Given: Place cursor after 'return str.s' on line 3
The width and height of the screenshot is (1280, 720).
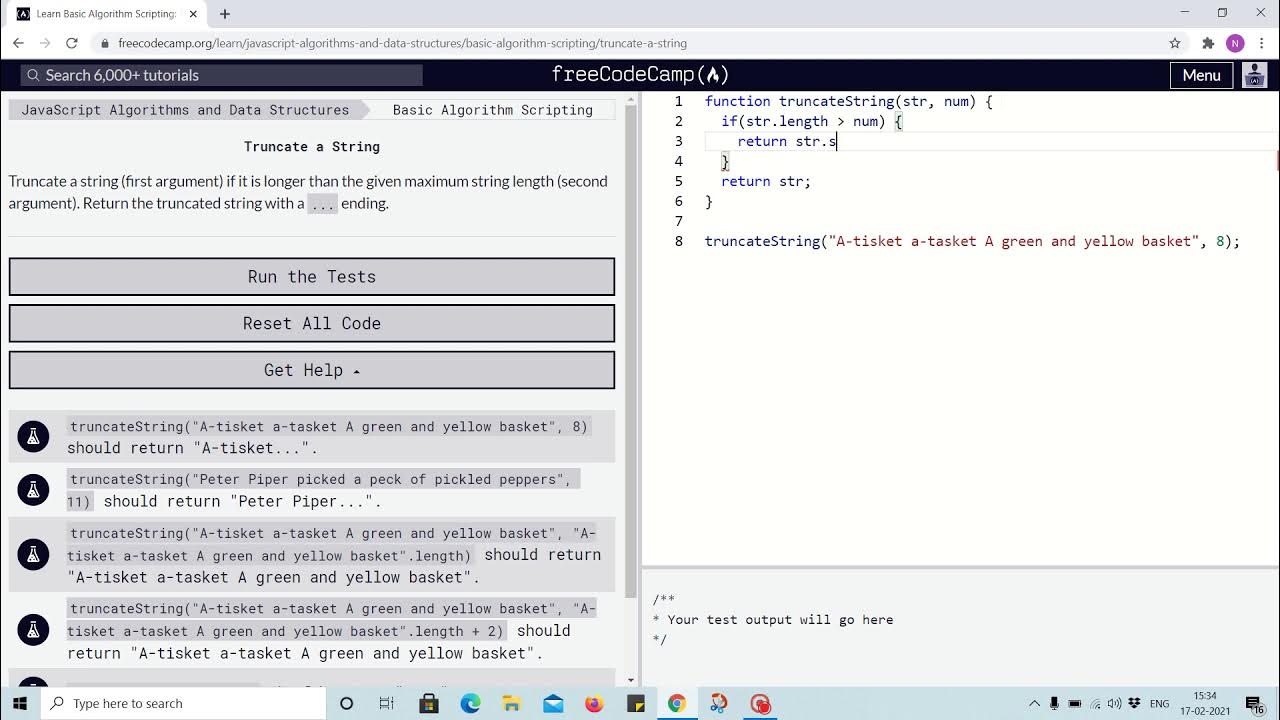Looking at the screenshot, I should (837, 141).
